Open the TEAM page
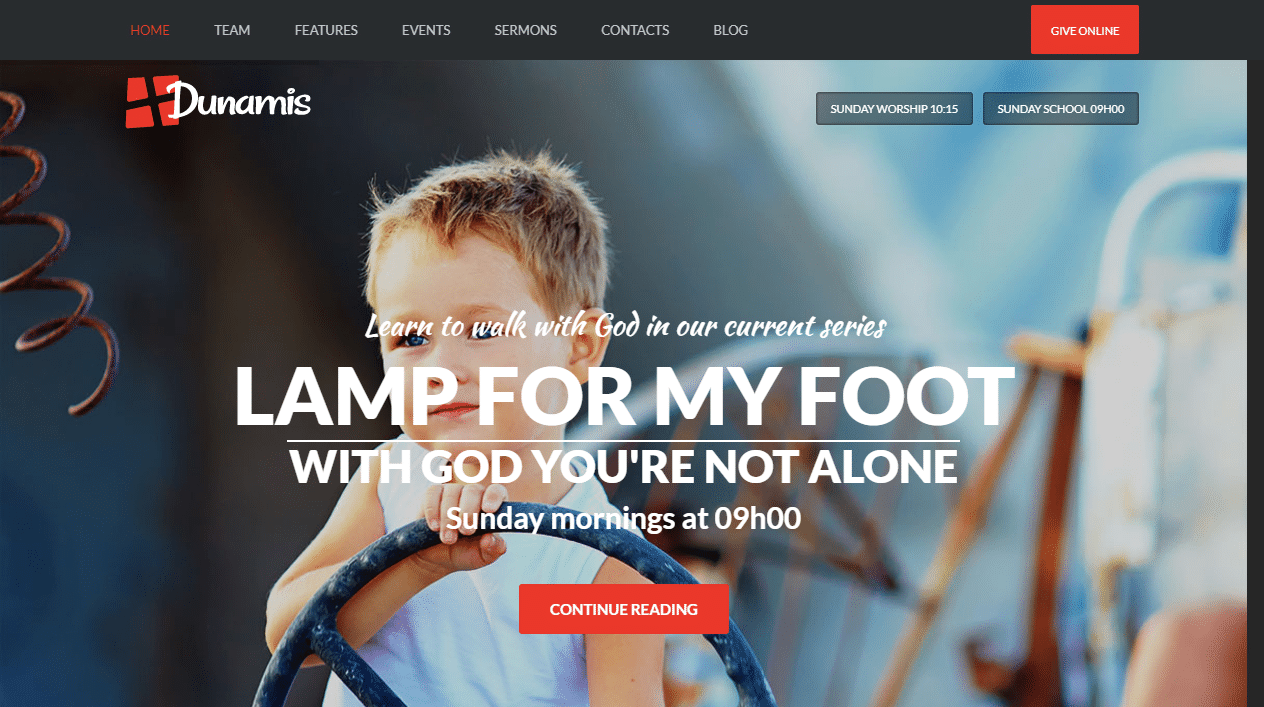 coord(232,30)
